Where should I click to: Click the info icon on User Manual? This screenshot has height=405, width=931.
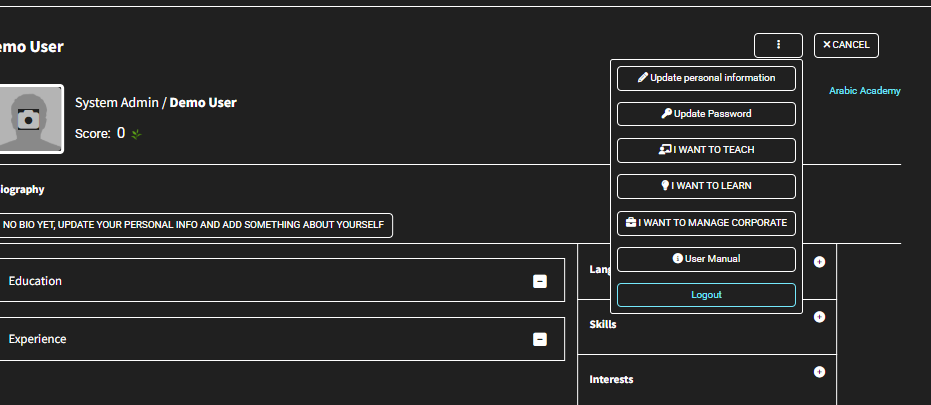[x=678, y=259]
